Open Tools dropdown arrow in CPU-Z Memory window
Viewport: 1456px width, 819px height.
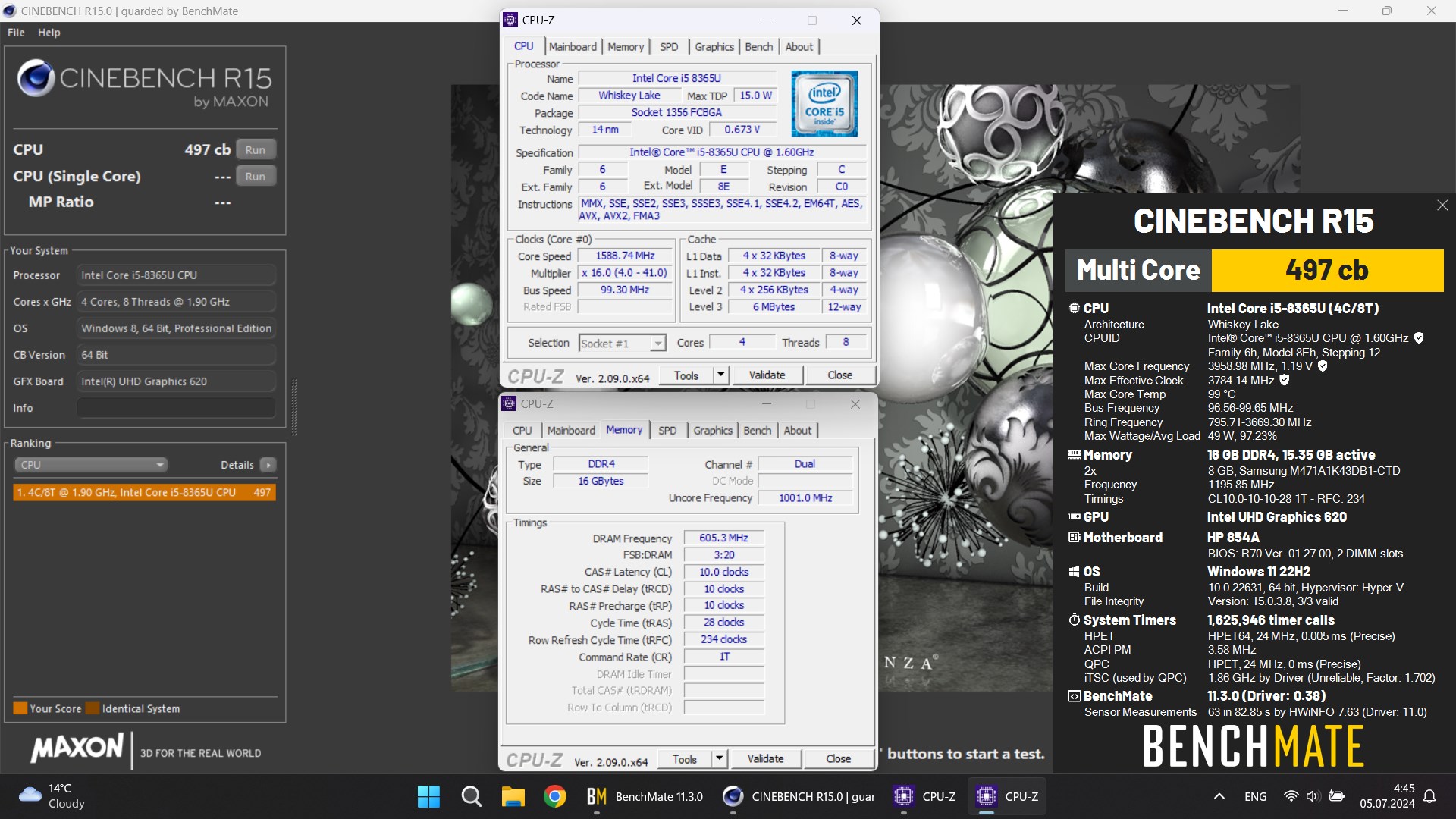tap(719, 758)
